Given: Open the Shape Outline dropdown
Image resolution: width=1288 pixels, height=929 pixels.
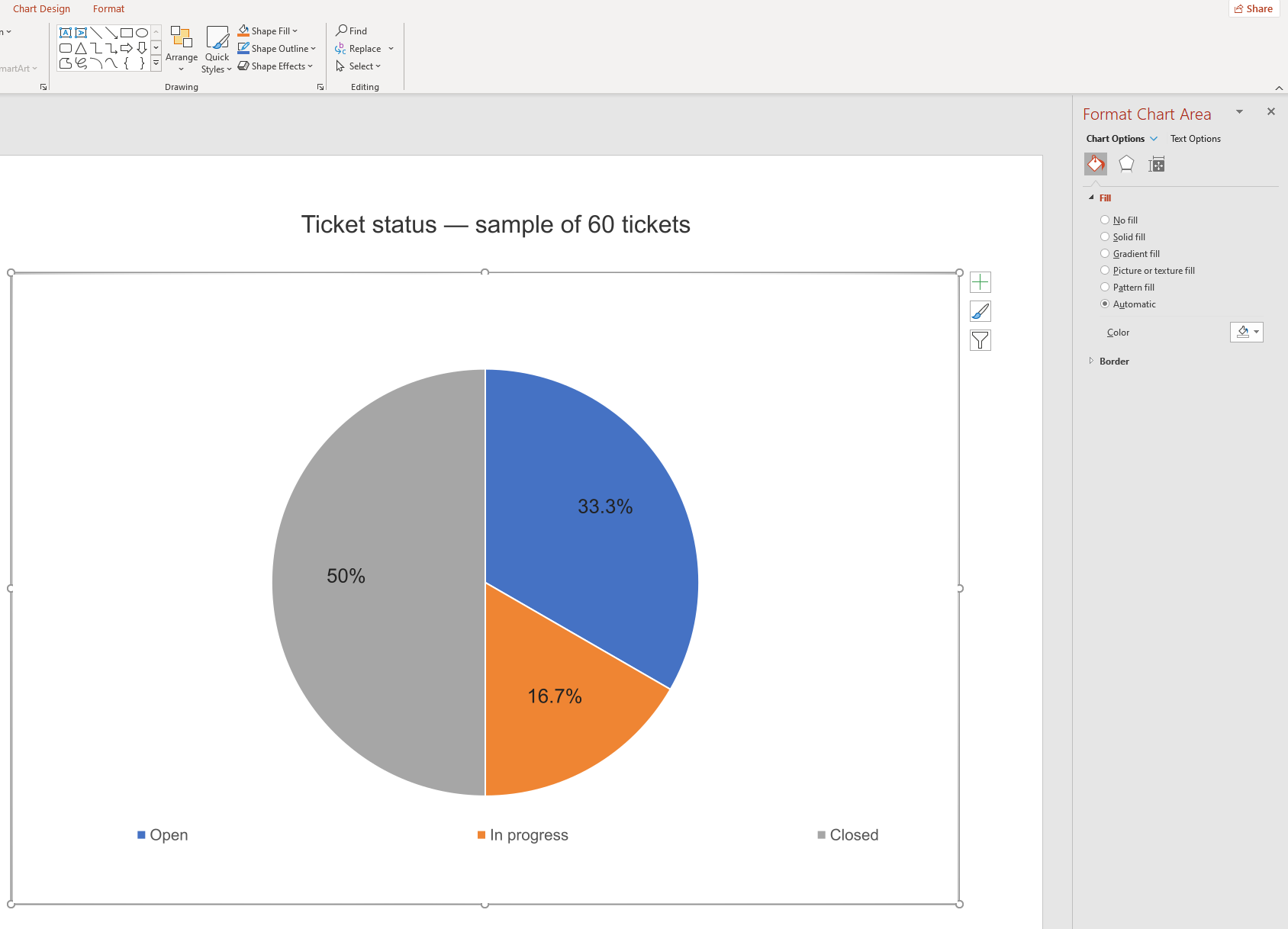Looking at the screenshot, I should [276, 48].
